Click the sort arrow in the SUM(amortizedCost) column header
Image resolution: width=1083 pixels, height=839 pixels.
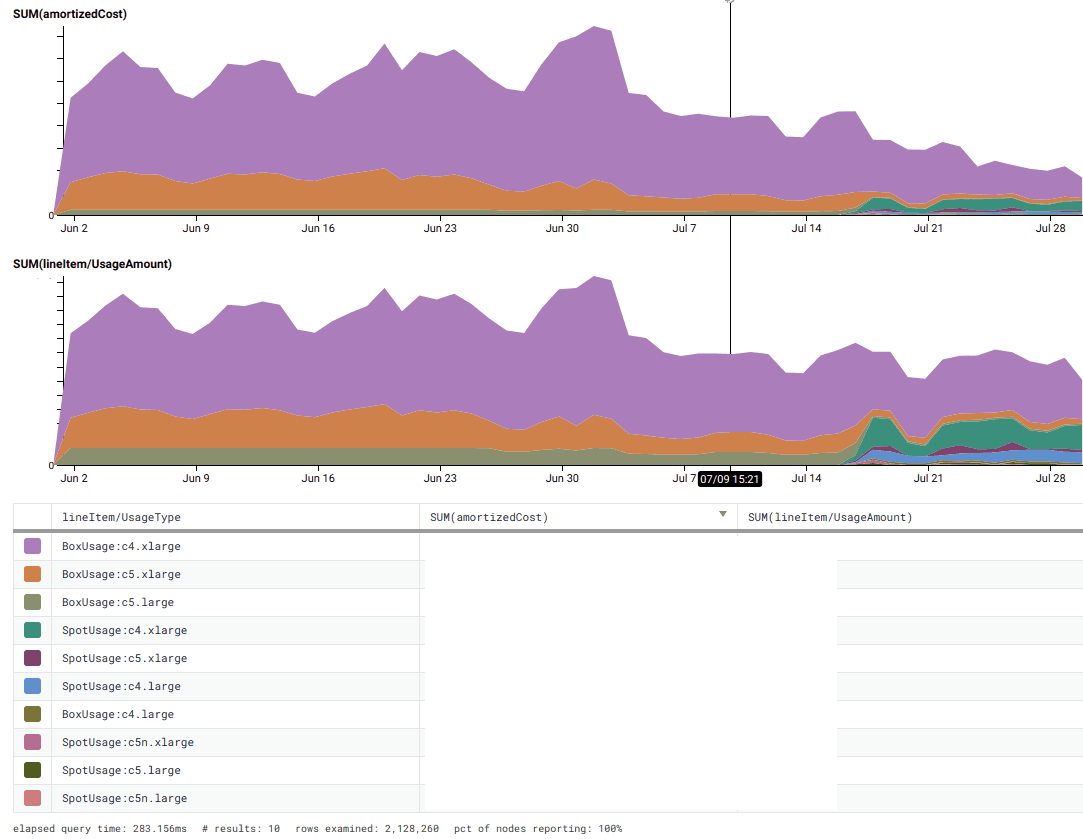723,515
